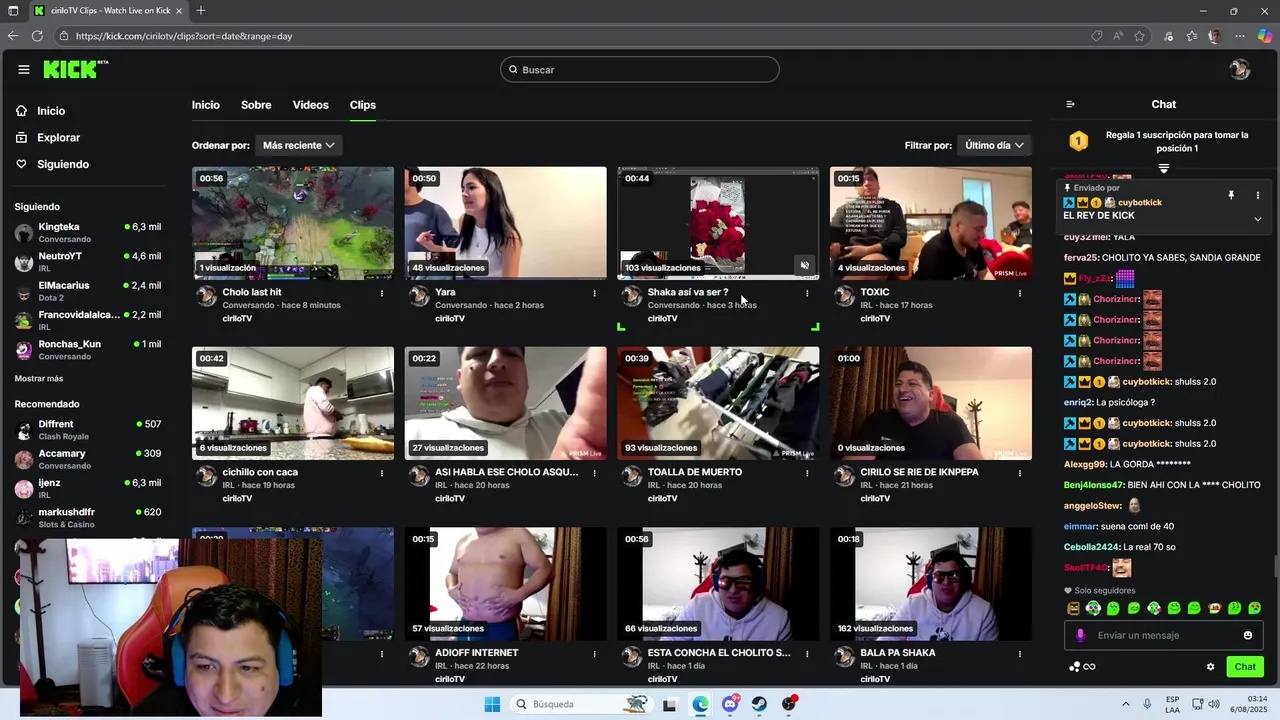
Task: Play the Cholo last hit clip thumbnail
Action: point(293,223)
